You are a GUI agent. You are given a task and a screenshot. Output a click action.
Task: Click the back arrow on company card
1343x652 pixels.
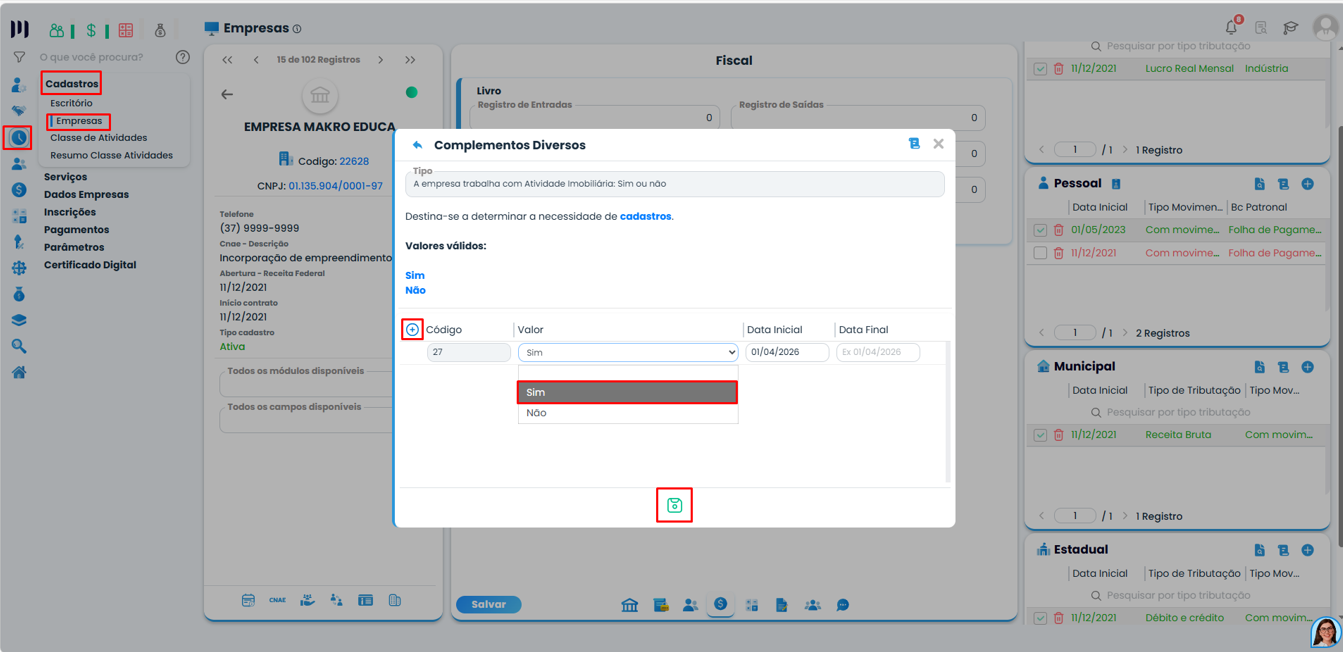point(227,94)
